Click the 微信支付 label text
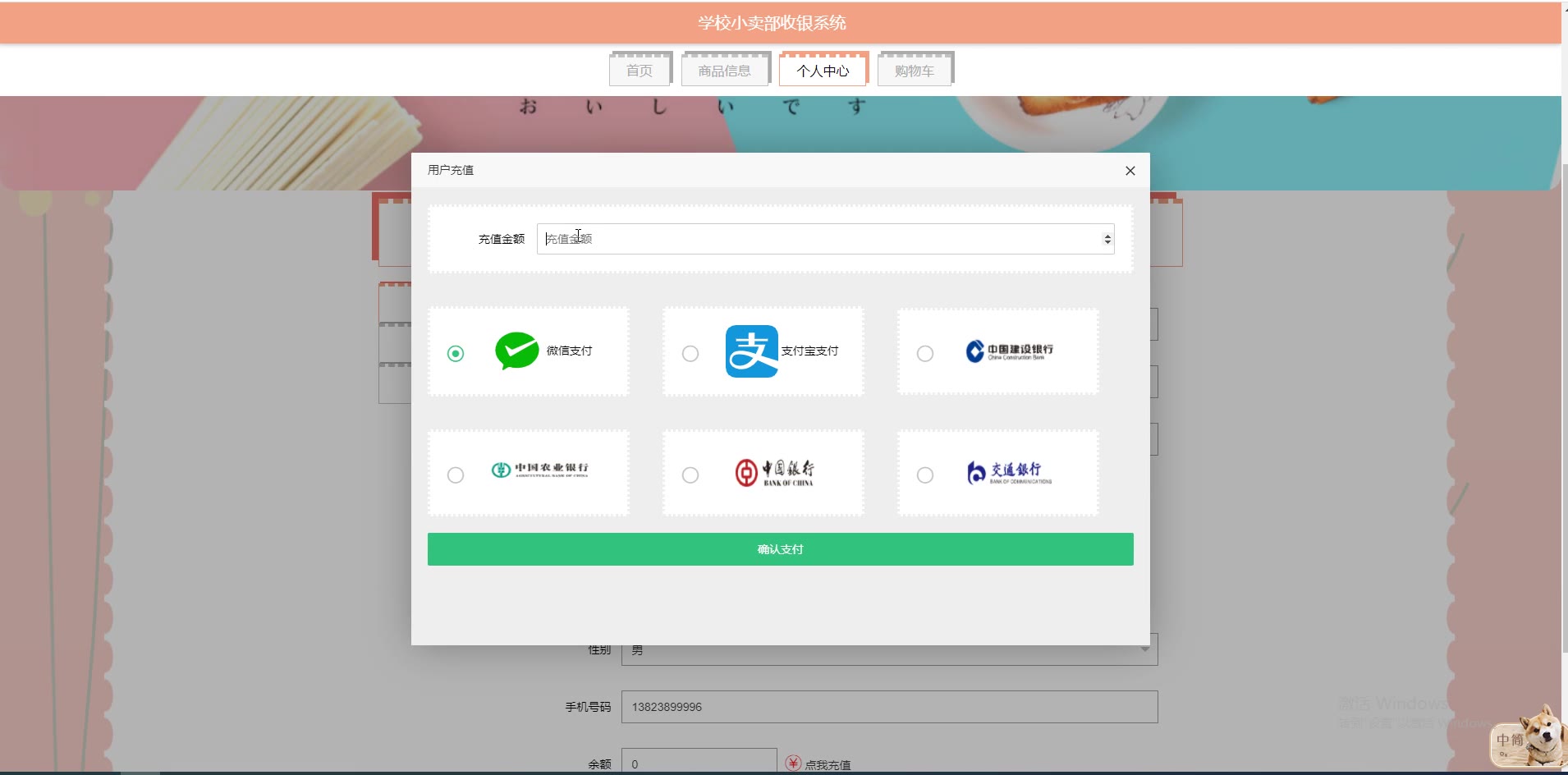This screenshot has height=775, width=1568. [x=569, y=351]
